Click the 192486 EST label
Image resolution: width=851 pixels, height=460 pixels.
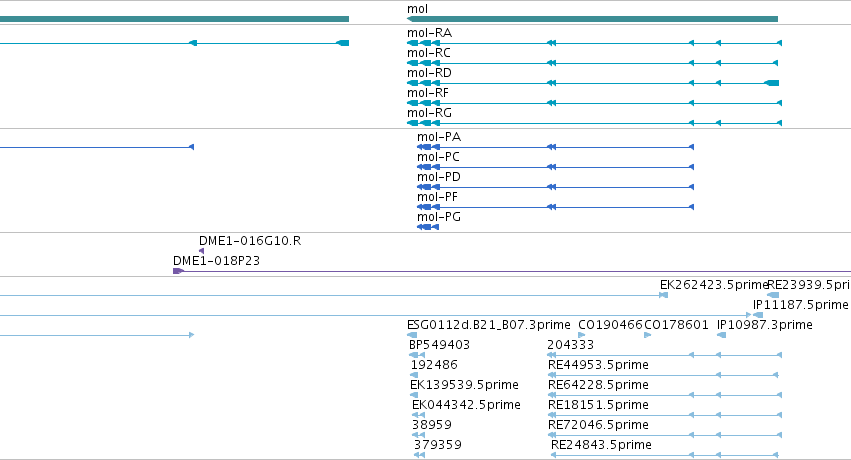click(x=434, y=365)
